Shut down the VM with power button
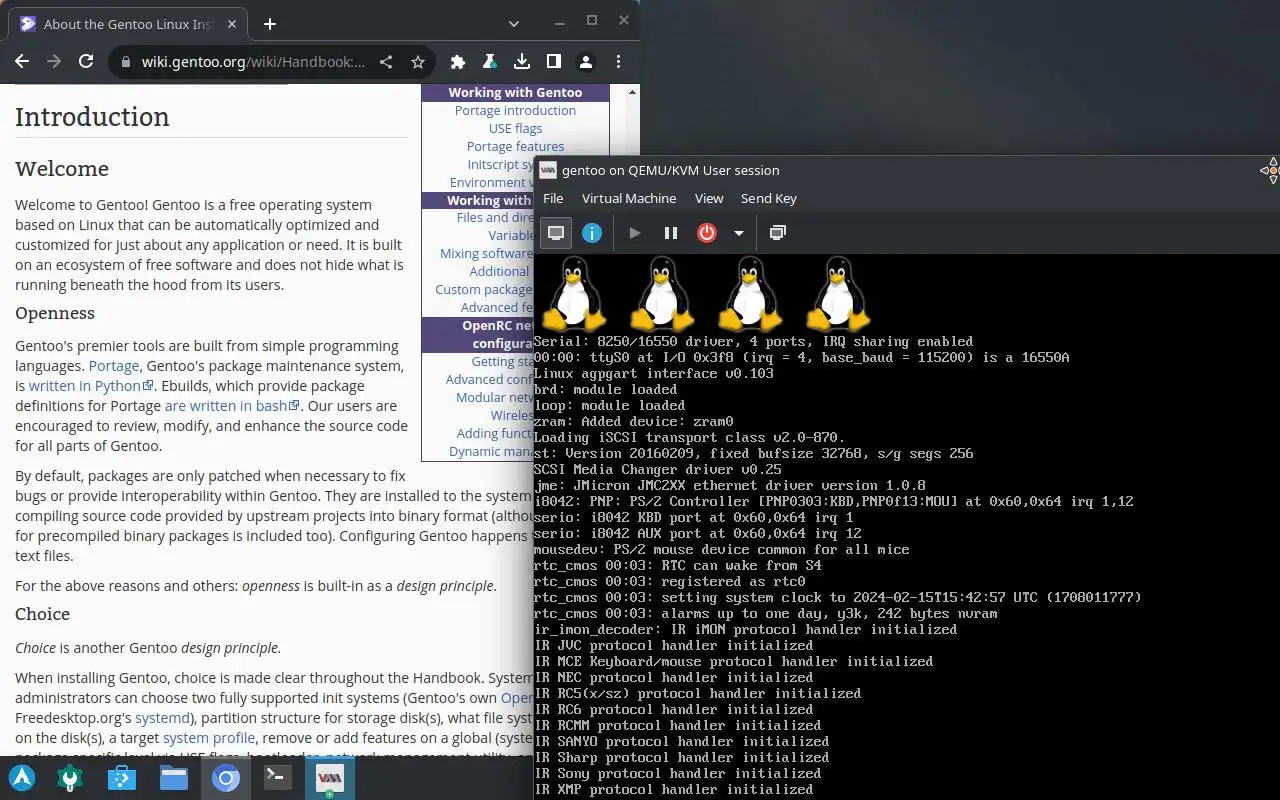This screenshot has width=1280, height=800. pyautogui.click(x=707, y=233)
